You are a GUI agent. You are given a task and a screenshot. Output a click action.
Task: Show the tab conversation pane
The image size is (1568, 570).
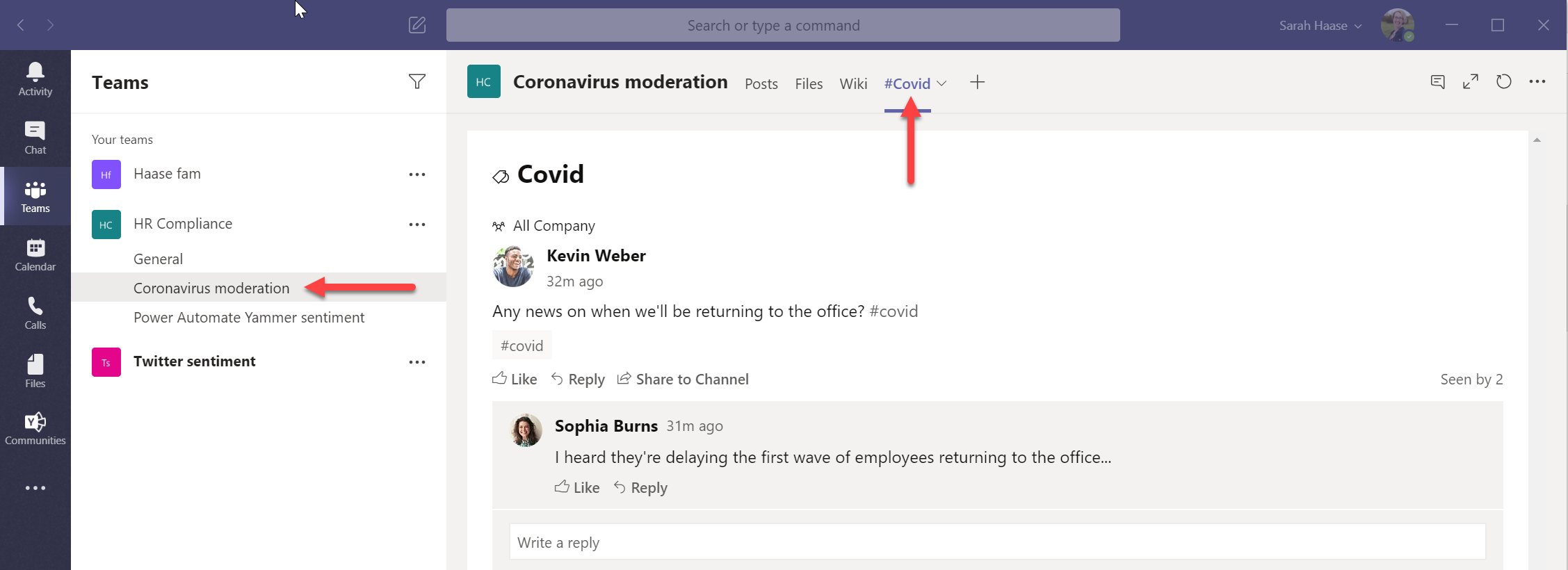tap(1438, 82)
